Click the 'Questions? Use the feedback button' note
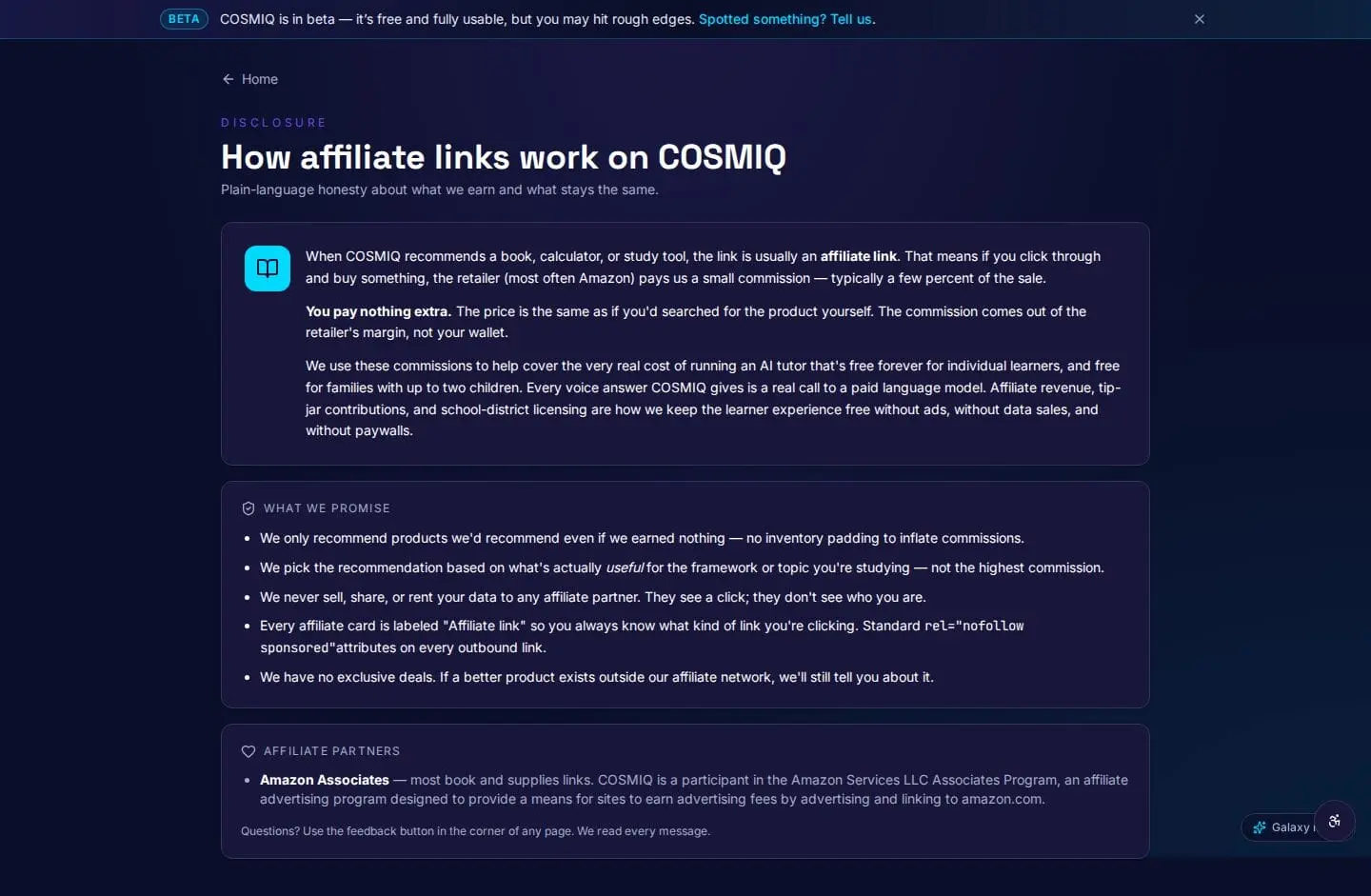 pyautogui.click(x=475, y=831)
